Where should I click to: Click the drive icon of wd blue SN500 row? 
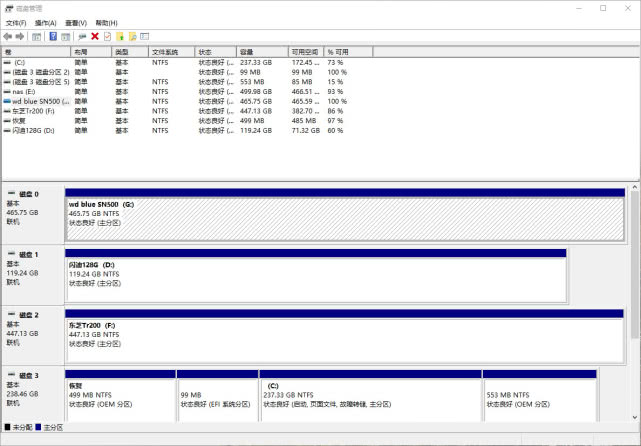(x=7, y=101)
